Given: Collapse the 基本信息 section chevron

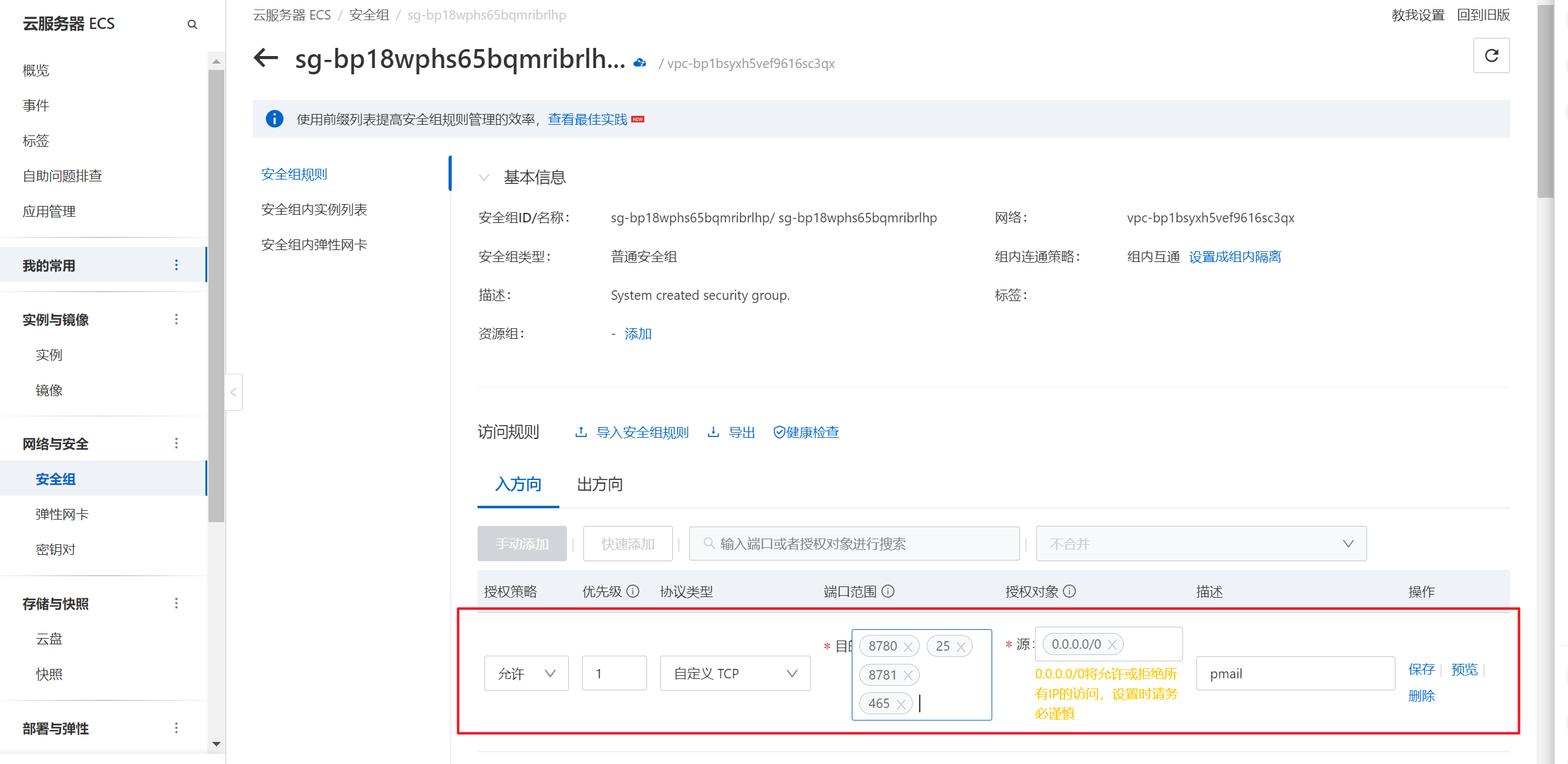Looking at the screenshot, I should tap(484, 178).
